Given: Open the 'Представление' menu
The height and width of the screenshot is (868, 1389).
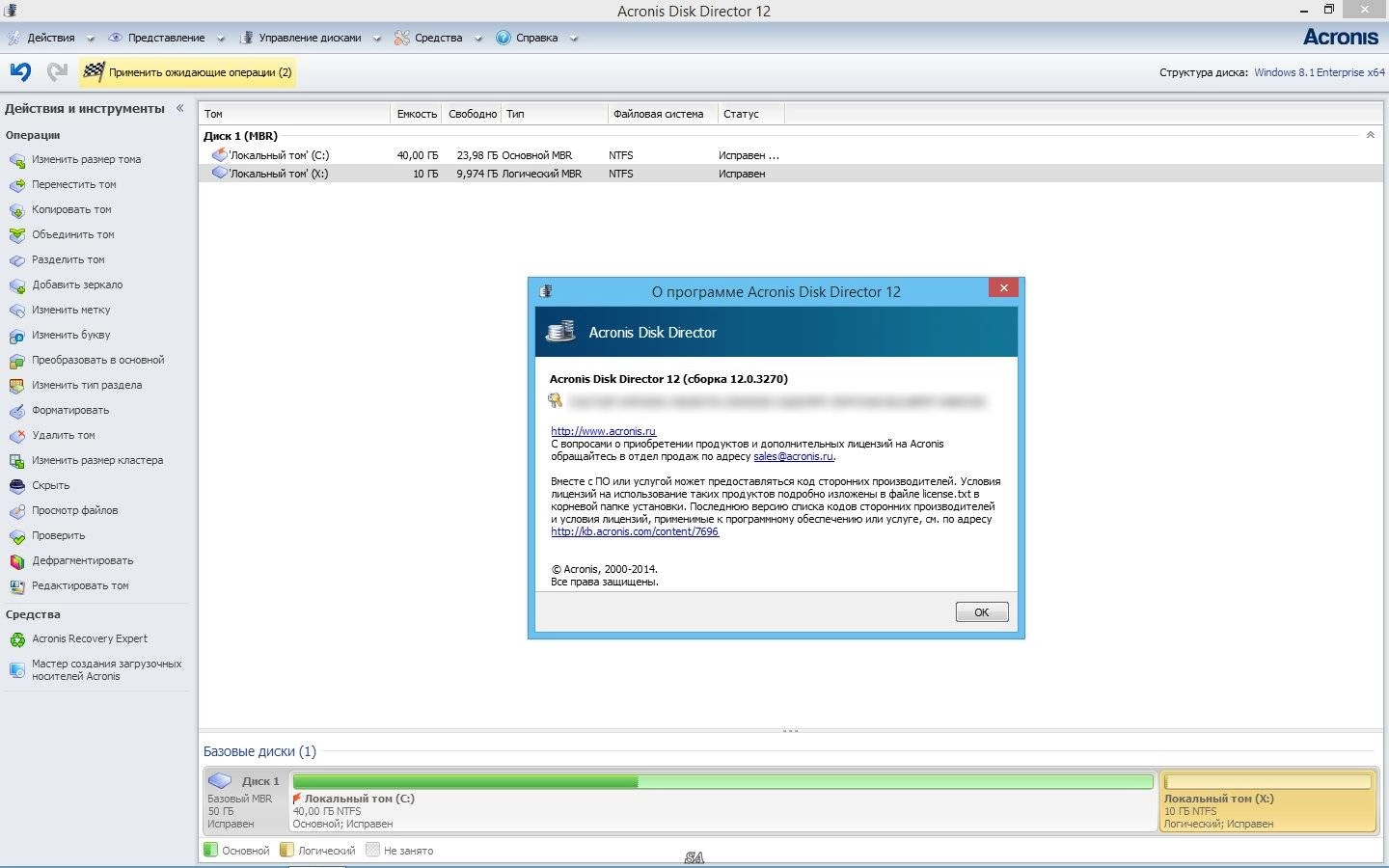Looking at the screenshot, I should tap(166, 38).
